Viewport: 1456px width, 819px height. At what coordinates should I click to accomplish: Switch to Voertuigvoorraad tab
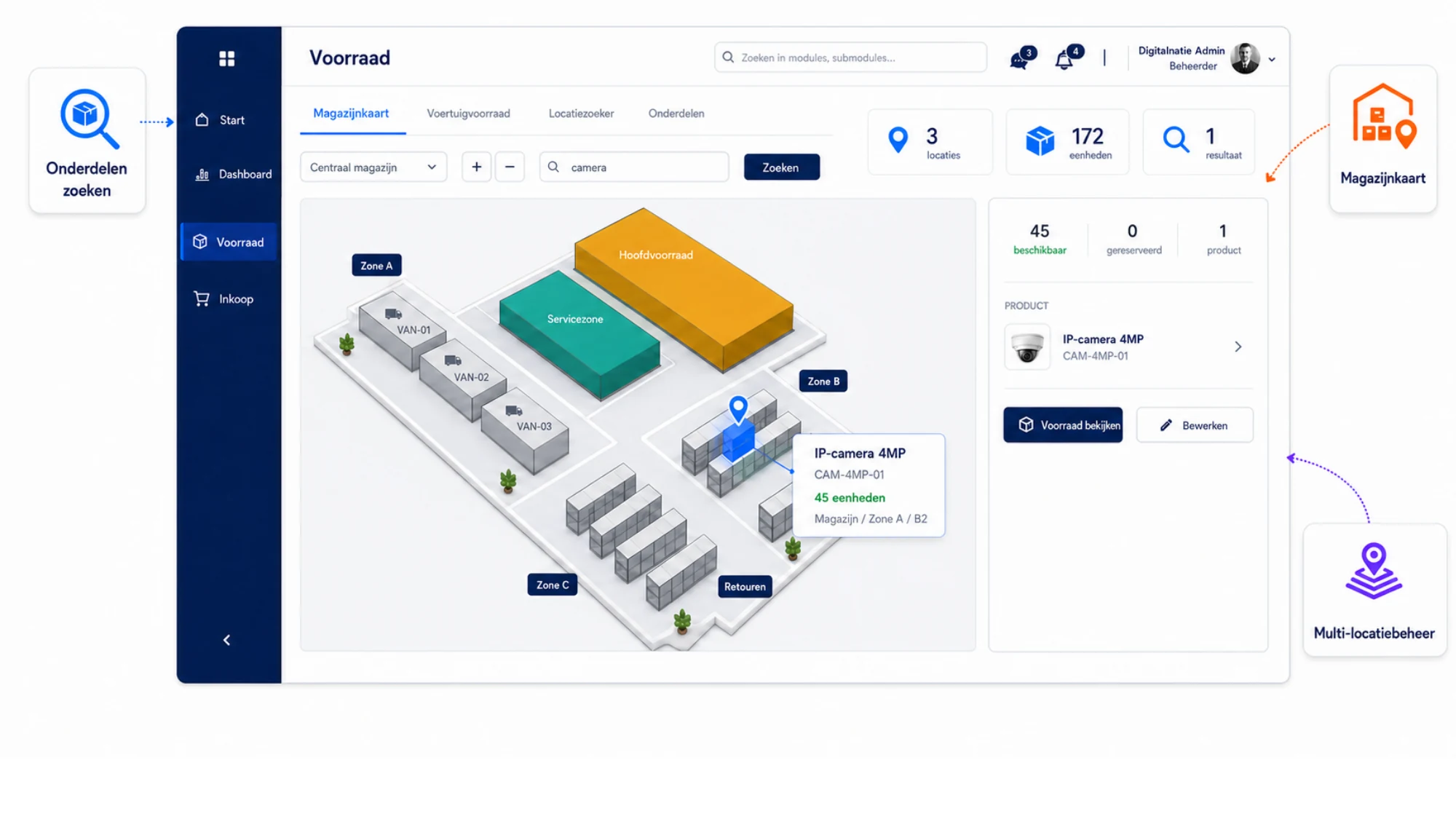coord(468,114)
